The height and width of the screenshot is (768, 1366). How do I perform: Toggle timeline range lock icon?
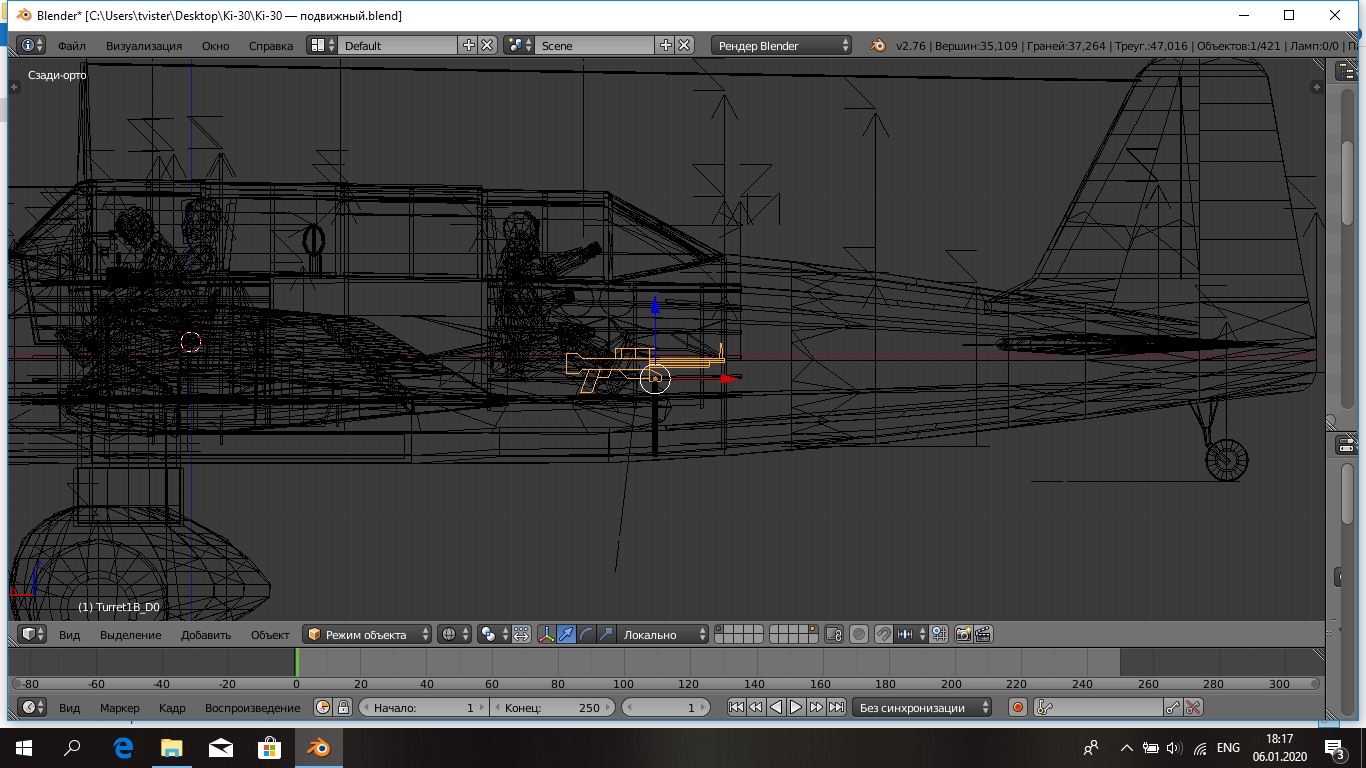click(x=343, y=707)
